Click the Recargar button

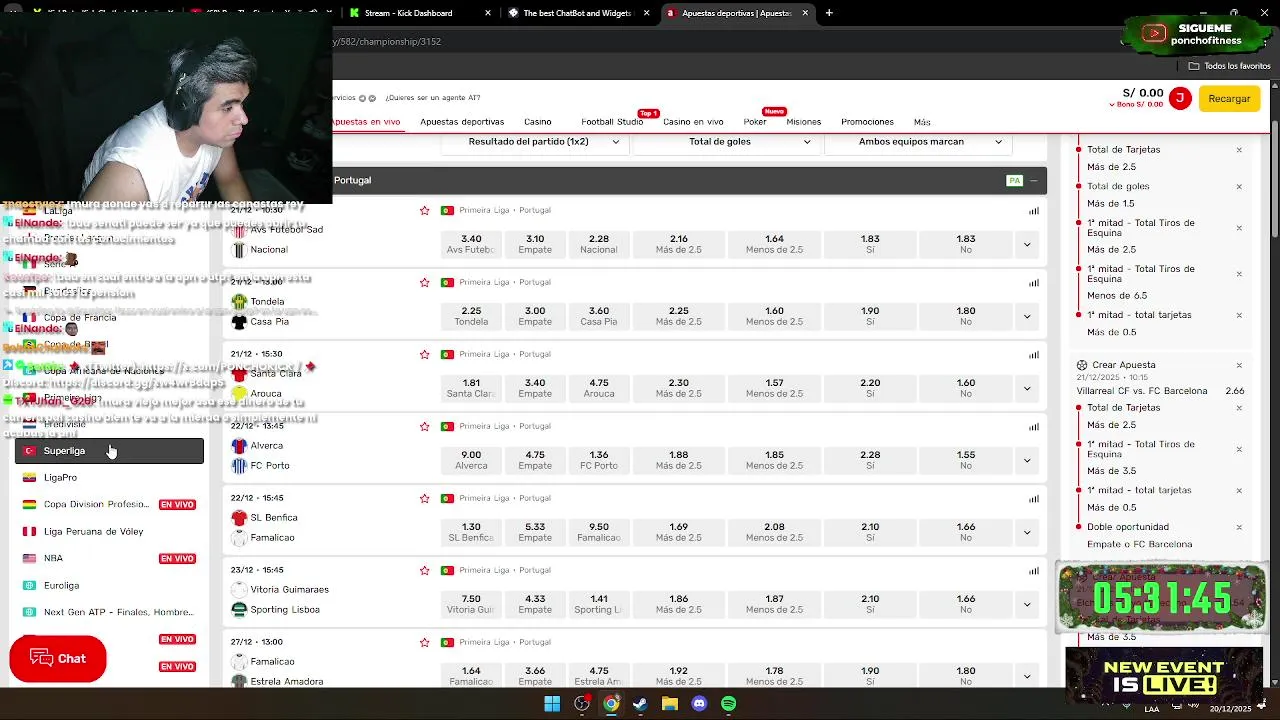(1229, 98)
